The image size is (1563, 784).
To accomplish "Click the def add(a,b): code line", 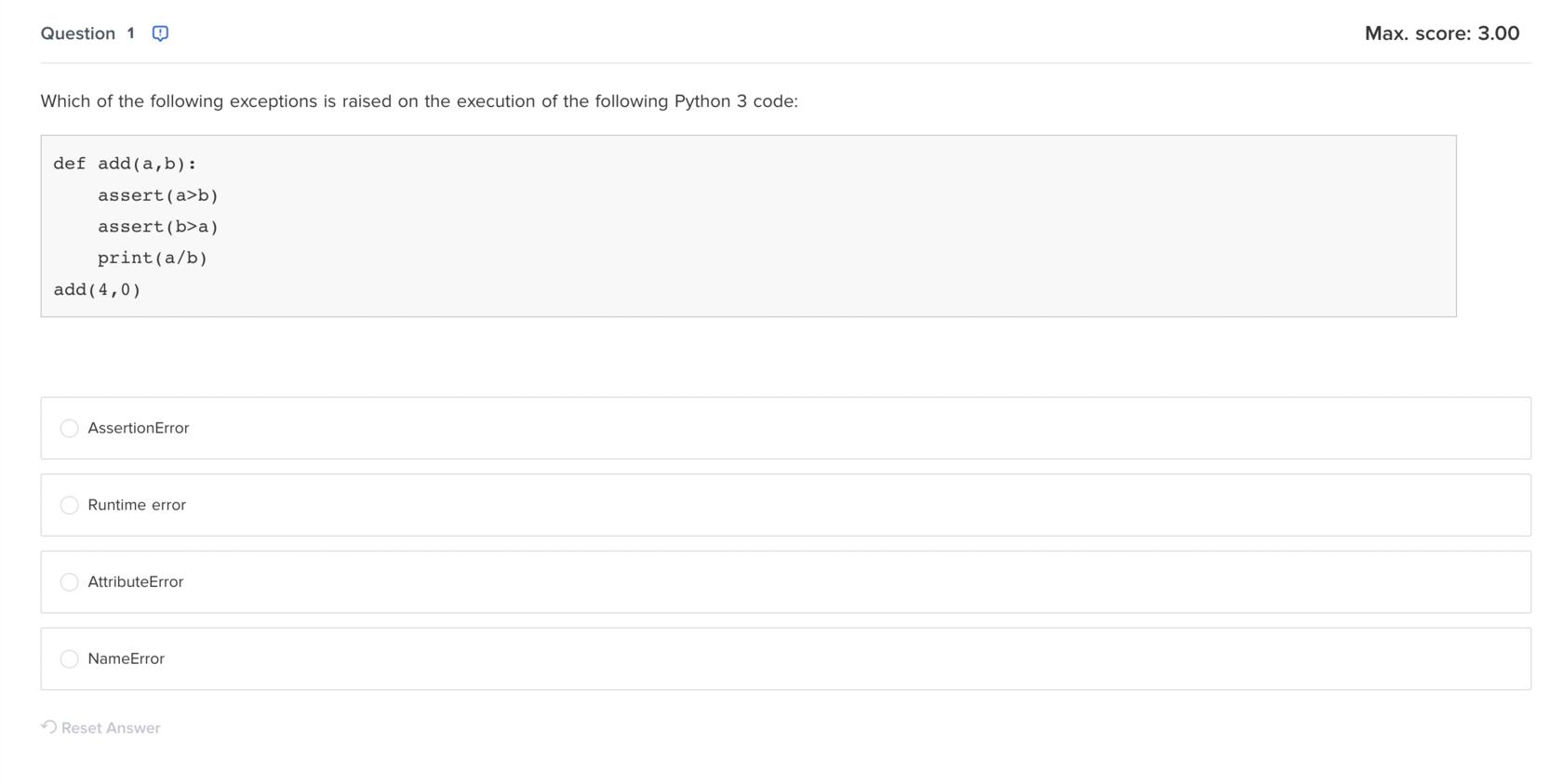I will [x=125, y=164].
